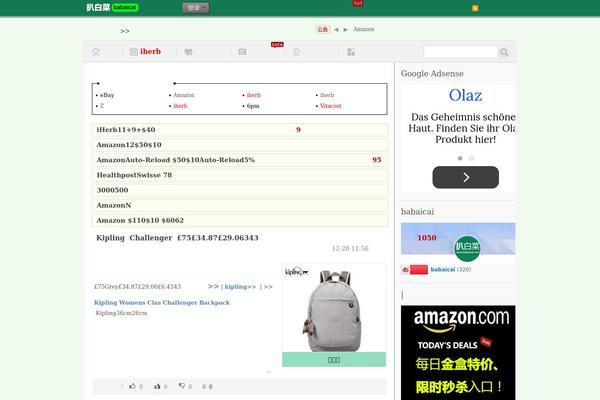Open the Kipling Challenger post title
Image resolution: width=600 pixels, height=400 pixels.
click(x=177, y=238)
